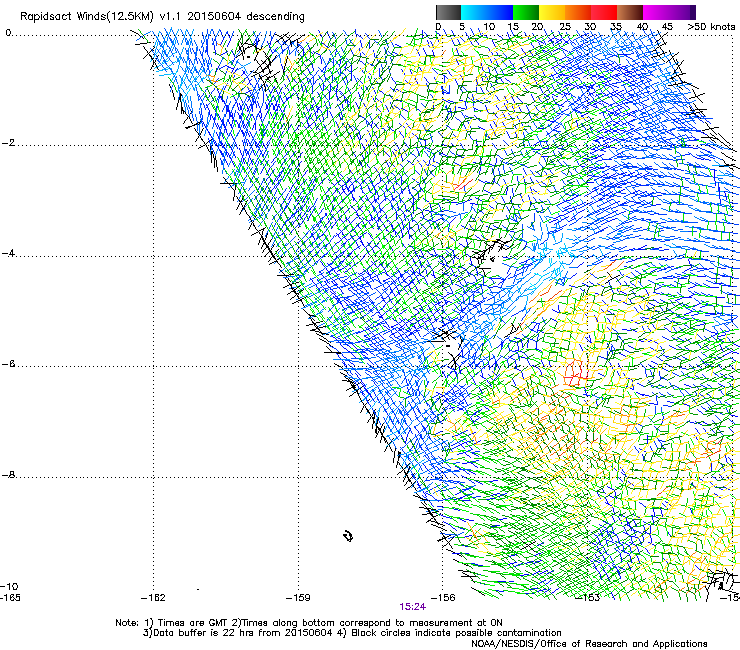
Task: Pick the brown 35–40 knots legend swatch
Action: click(x=630, y=12)
